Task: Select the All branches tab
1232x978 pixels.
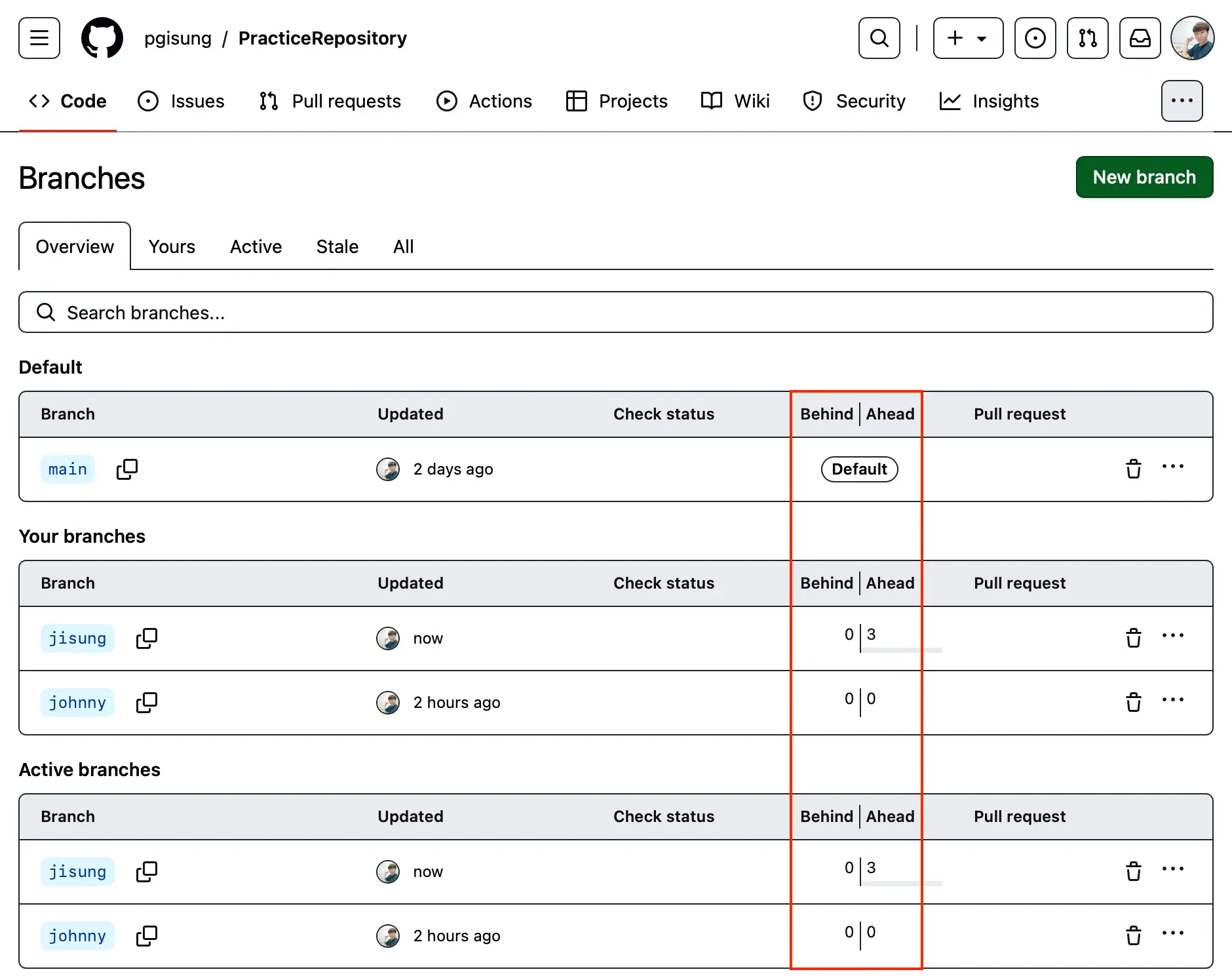Action: [x=404, y=246]
